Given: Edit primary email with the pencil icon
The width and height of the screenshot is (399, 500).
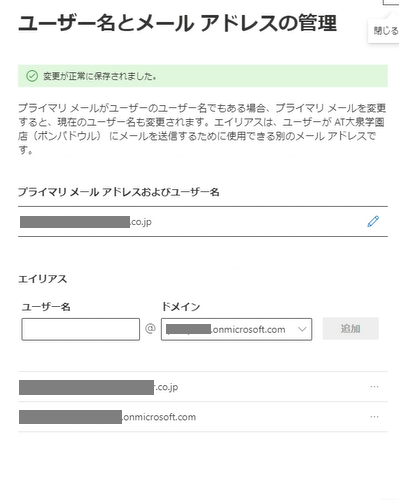Looking at the screenshot, I should click(x=373, y=221).
